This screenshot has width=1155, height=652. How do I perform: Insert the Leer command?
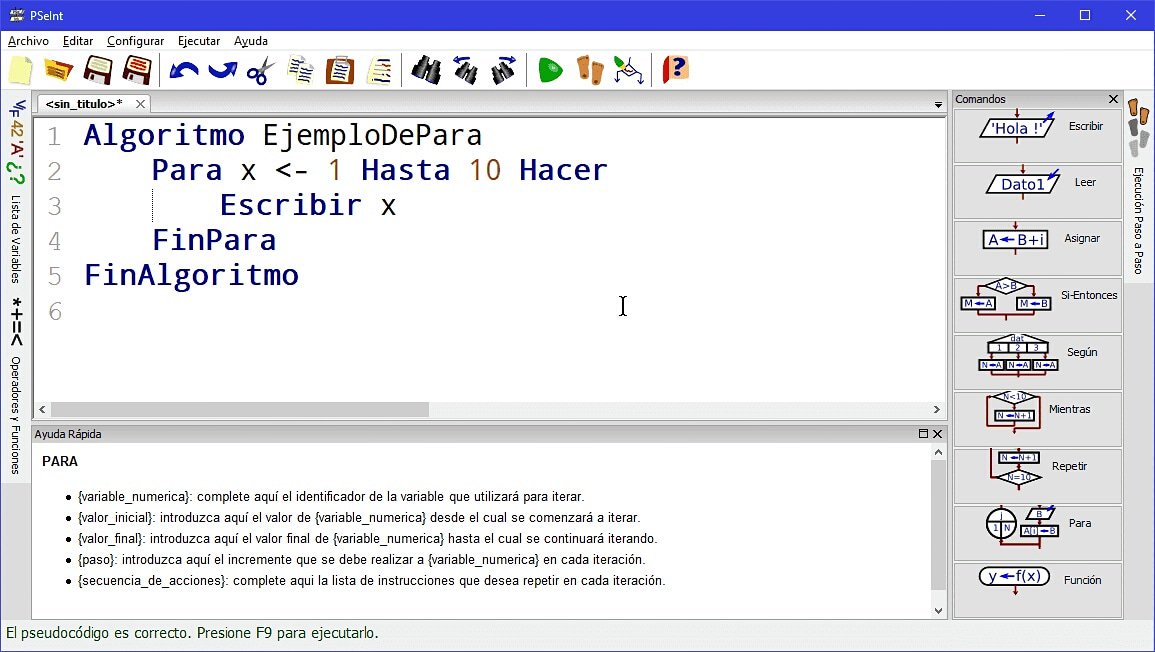[x=1037, y=192]
